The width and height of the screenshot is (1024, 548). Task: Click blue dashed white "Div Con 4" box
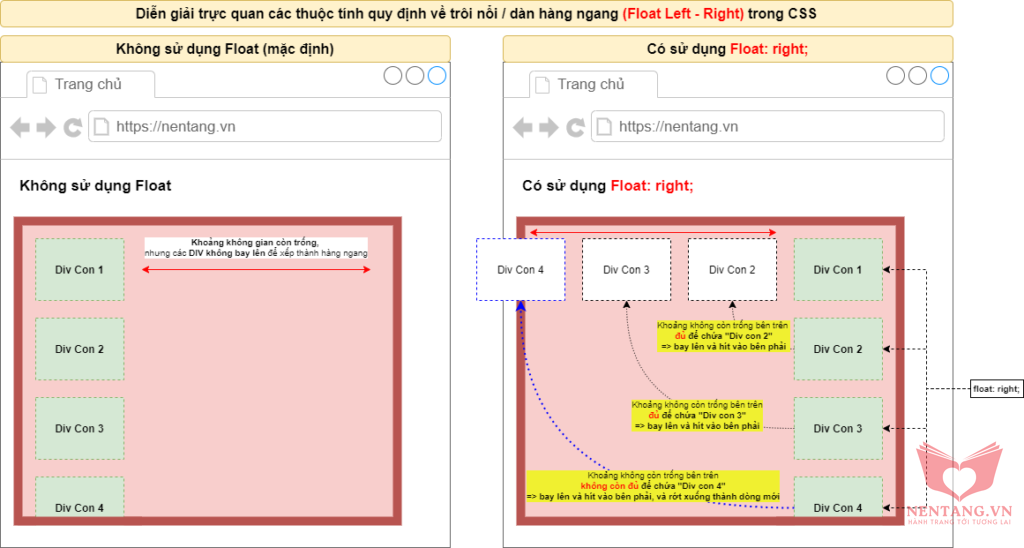521,269
